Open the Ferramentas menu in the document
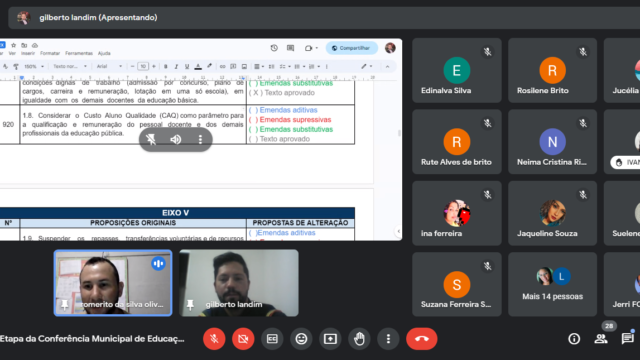The height and width of the screenshot is (360, 640). [79, 53]
